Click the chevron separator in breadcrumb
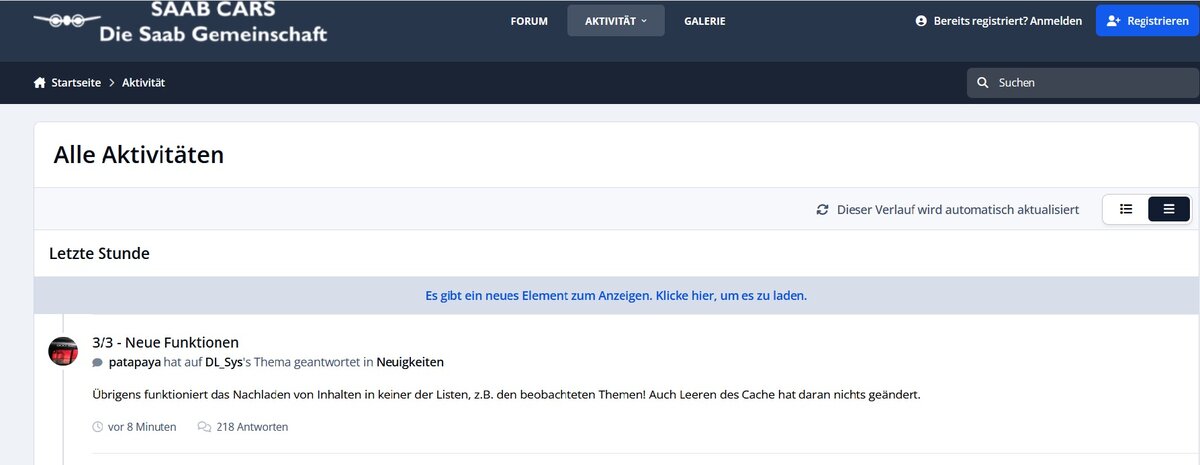The width and height of the screenshot is (1200, 465). [112, 83]
